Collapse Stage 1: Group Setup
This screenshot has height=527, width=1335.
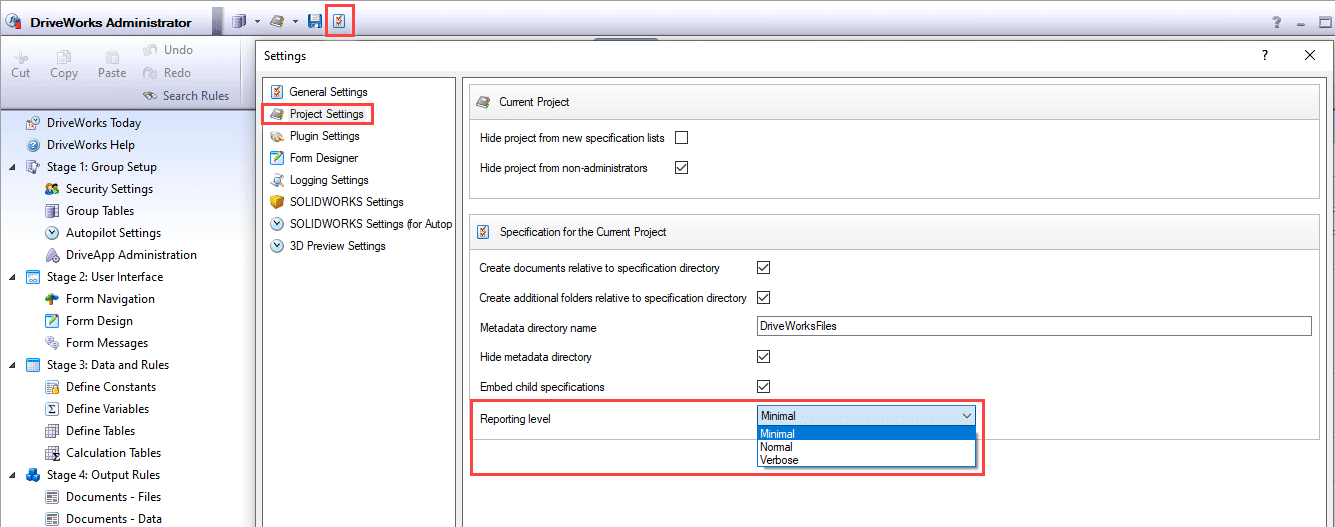pos(12,167)
